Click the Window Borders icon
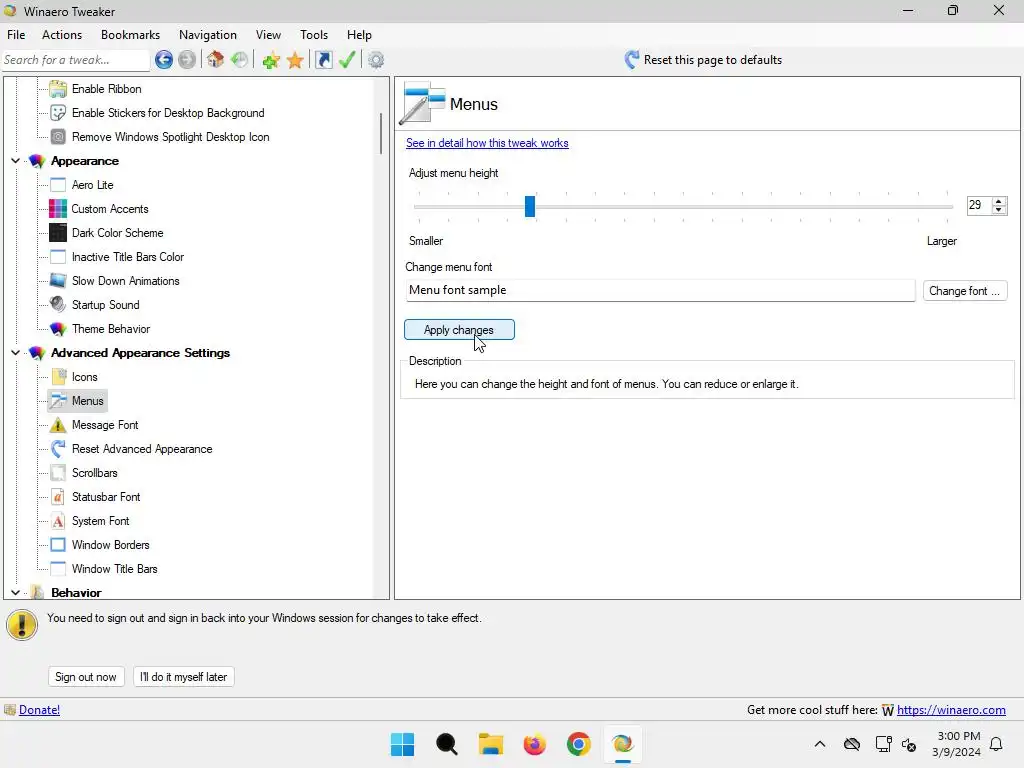This screenshot has width=1024, height=768. 58,545
